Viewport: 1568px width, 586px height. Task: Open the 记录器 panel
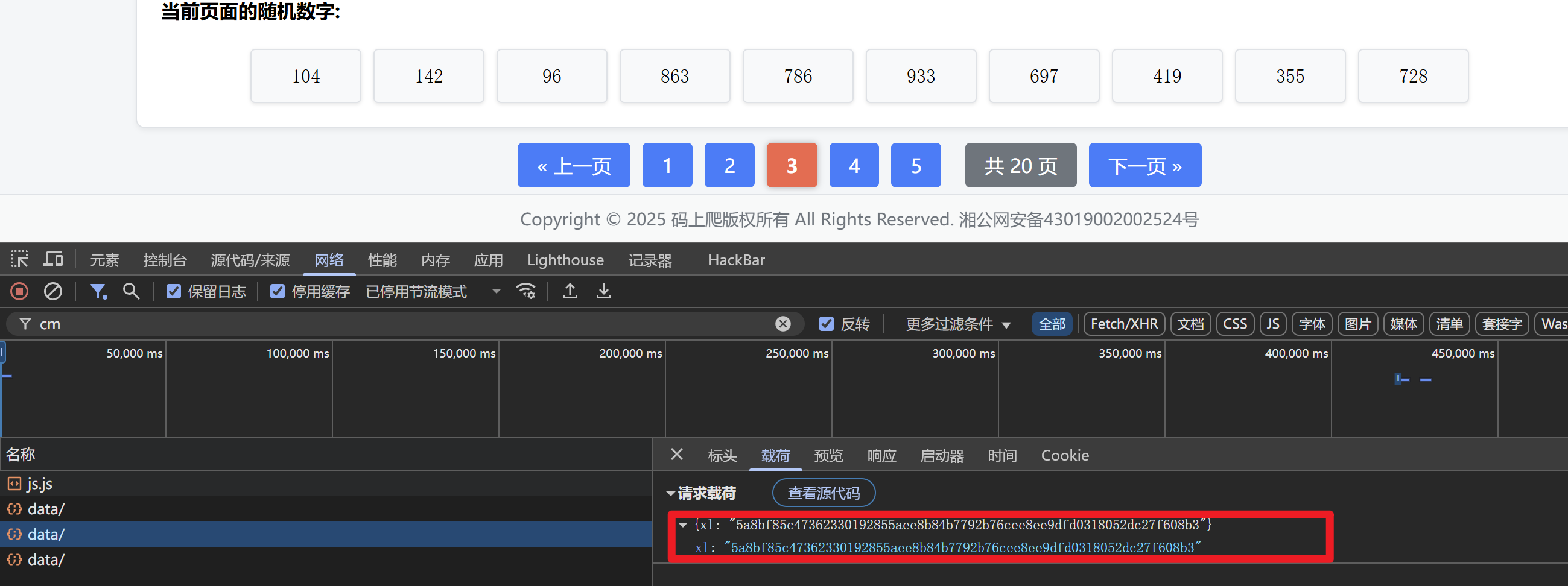click(x=650, y=260)
